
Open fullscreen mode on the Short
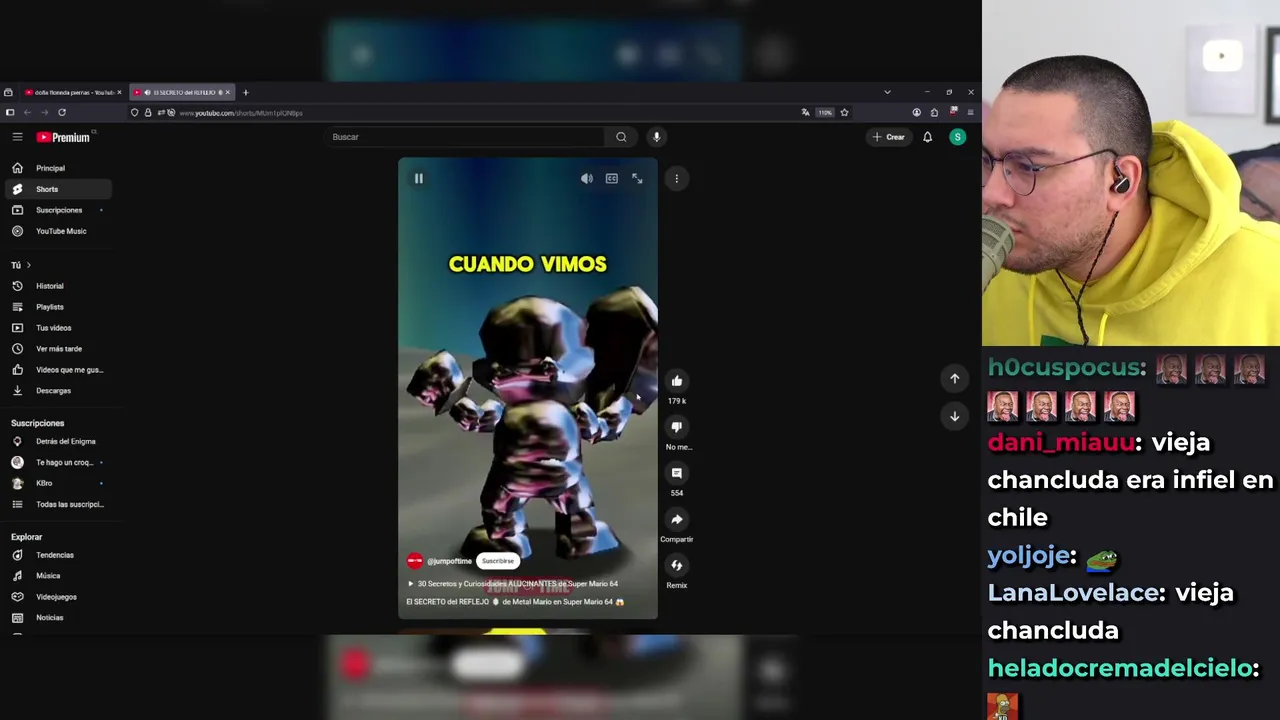(x=637, y=178)
